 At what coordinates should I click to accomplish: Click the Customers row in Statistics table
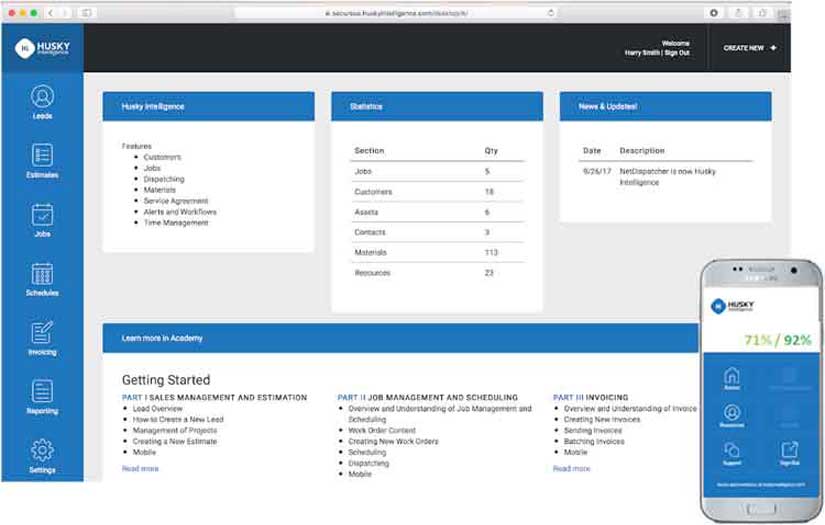click(x=437, y=191)
